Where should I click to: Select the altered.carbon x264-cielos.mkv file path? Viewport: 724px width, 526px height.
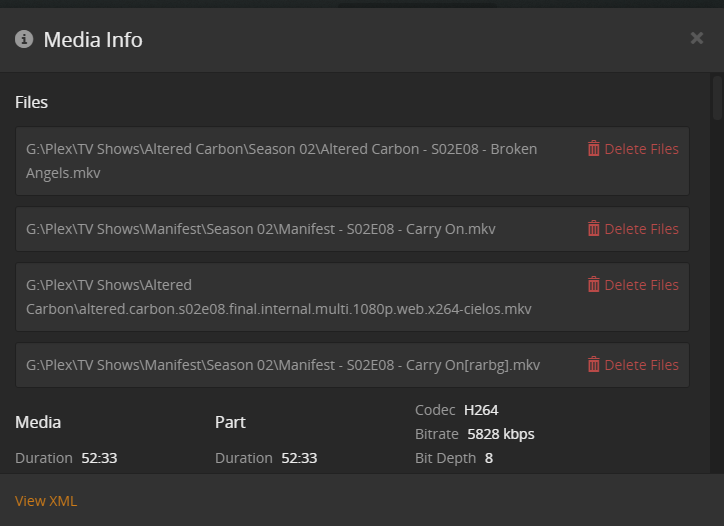coord(278,297)
